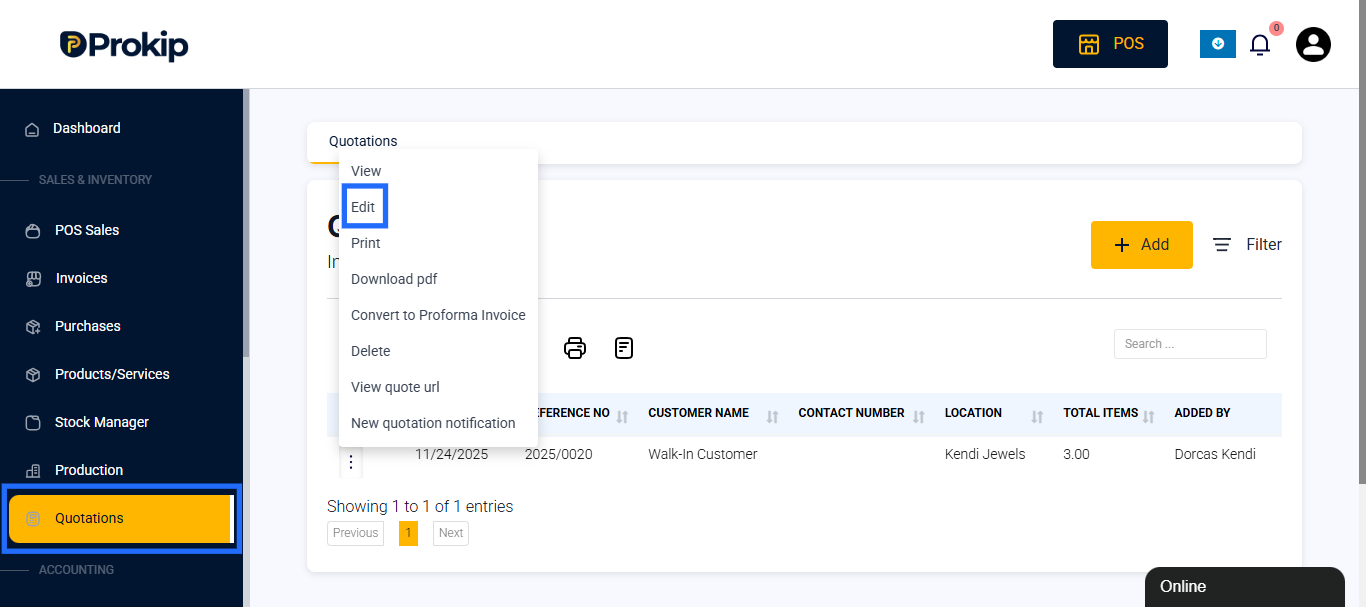The height and width of the screenshot is (607, 1366).
Task: Click the 3.00 total items cell
Action: click(x=1076, y=454)
